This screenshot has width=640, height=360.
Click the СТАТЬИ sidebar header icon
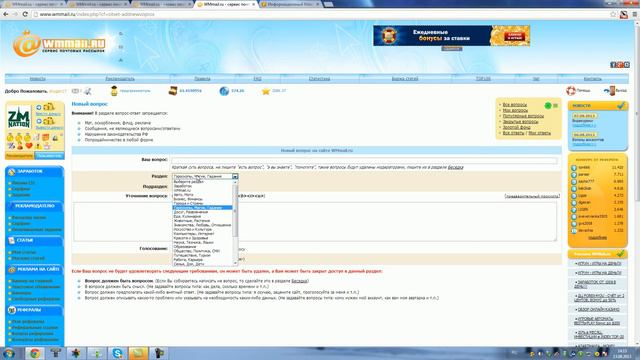12,240
